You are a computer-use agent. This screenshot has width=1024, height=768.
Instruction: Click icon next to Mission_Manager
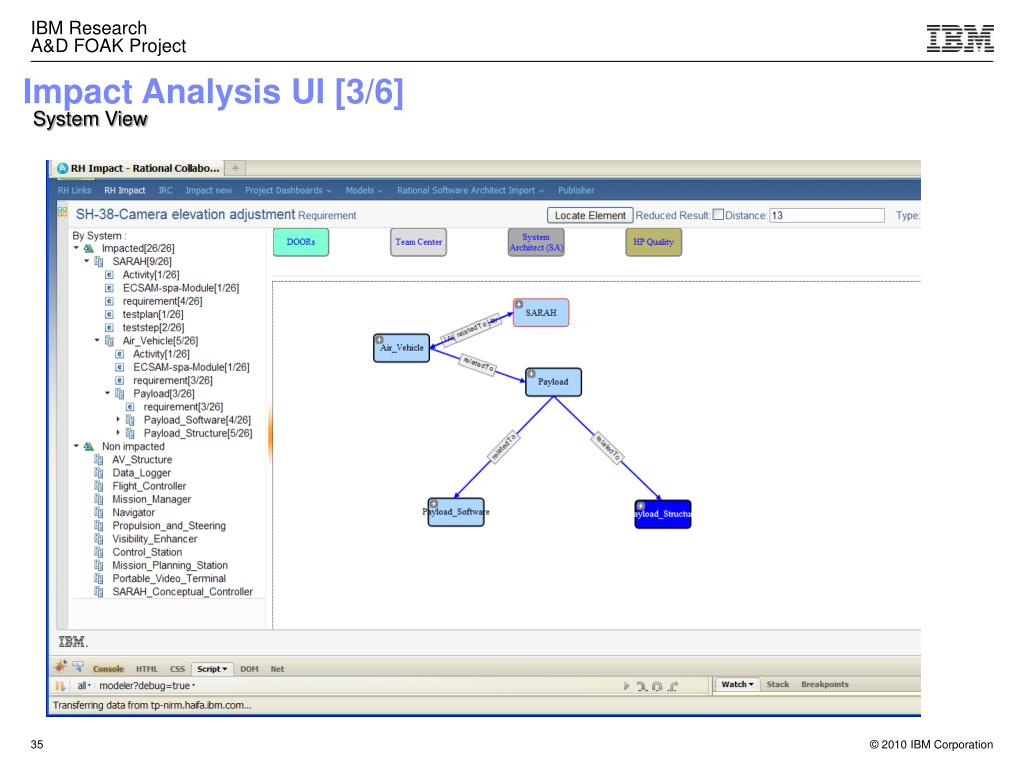pyautogui.click(x=99, y=499)
